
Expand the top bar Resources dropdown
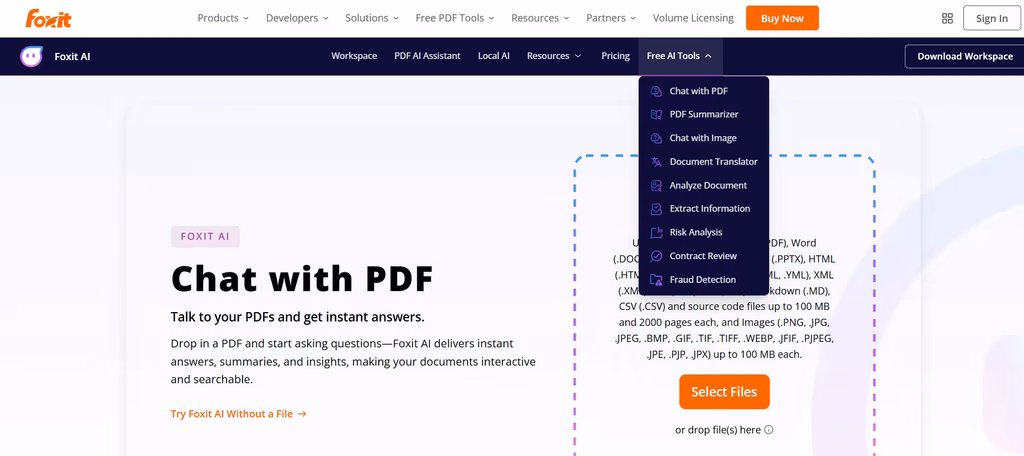coord(540,18)
